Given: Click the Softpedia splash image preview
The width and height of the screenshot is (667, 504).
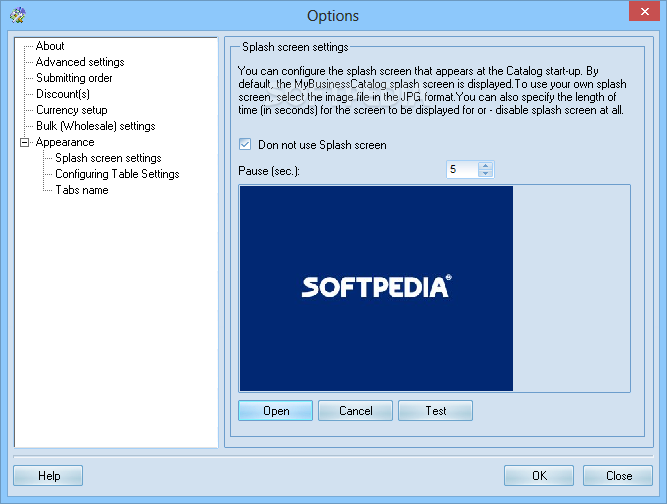Looking at the screenshot, I should [376, 288].
